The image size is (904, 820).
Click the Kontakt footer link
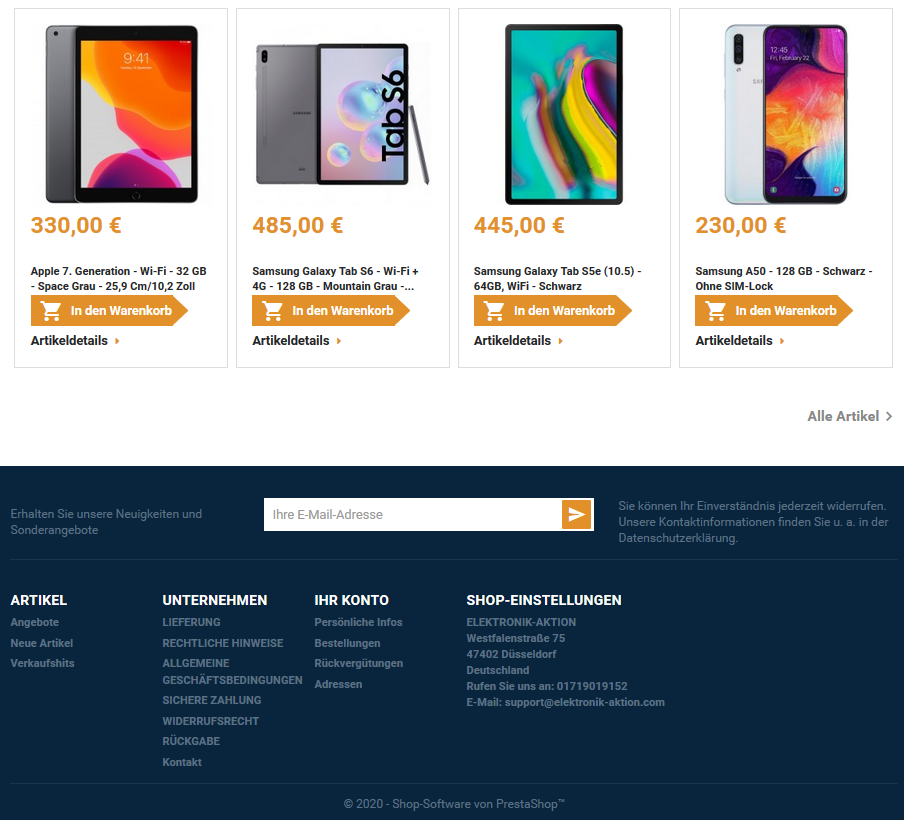click(x=182, y=762)
